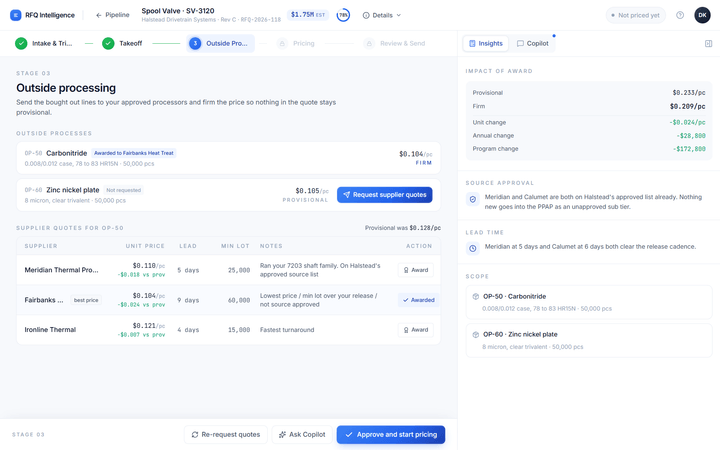Image resolution: width=720 pixels, height=450 pixels.
Task: Click the cube icon on OP-60 scope
Action: coord(476,334)
